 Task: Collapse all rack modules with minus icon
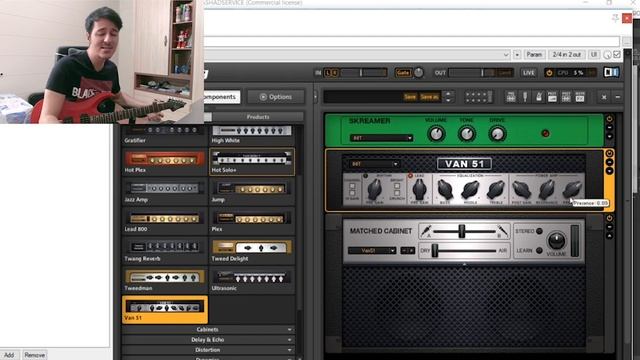618,97
